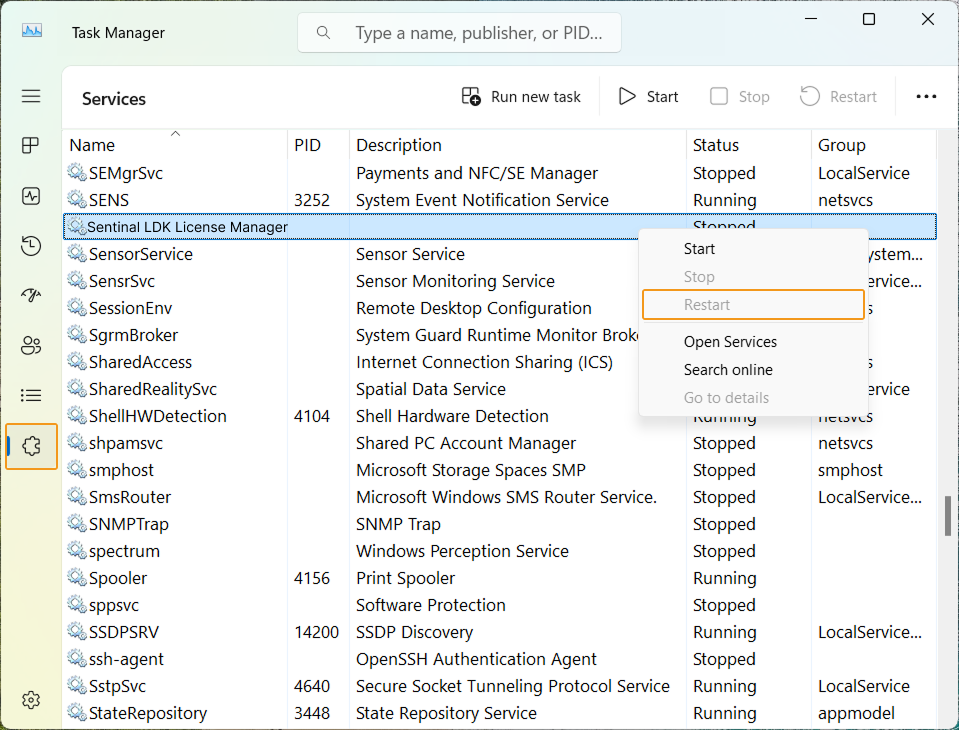Screen dimensions: 959x730
Task: Open the Performance page in sidebar
Action: point(31,196)
